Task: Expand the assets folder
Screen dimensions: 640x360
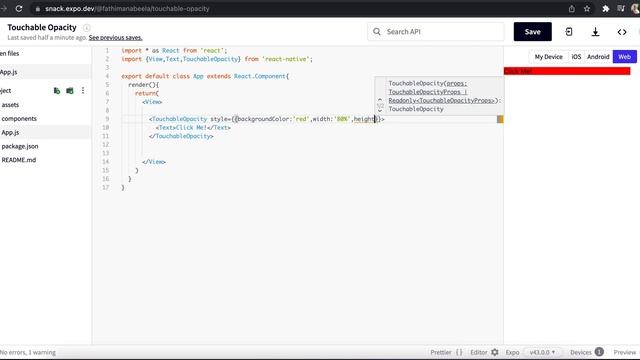Action: point(10,105)
